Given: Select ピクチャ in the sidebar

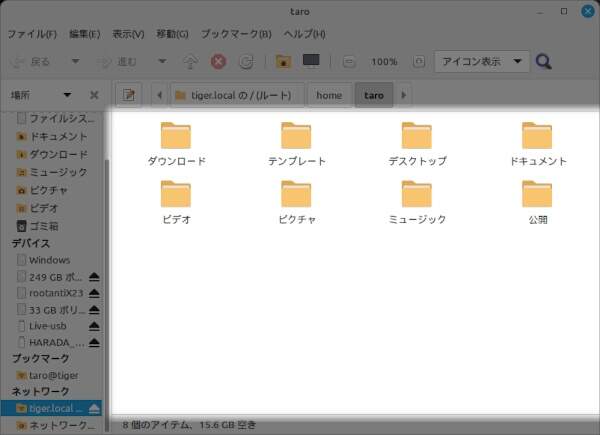Looking at the screenshot, I should click(42, 190).
